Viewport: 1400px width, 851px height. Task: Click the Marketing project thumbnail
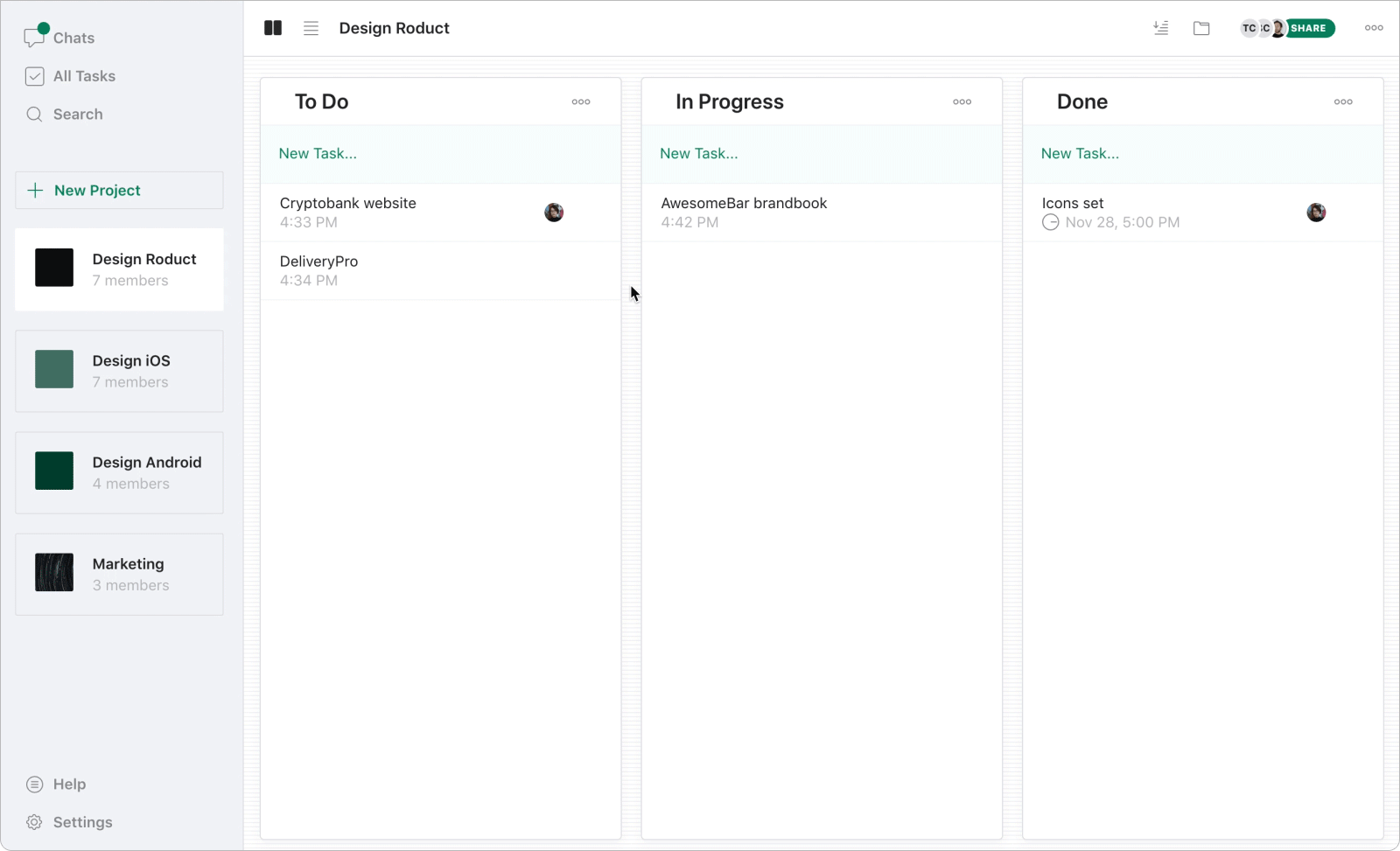pyautogui.click(x=54, y=572)
